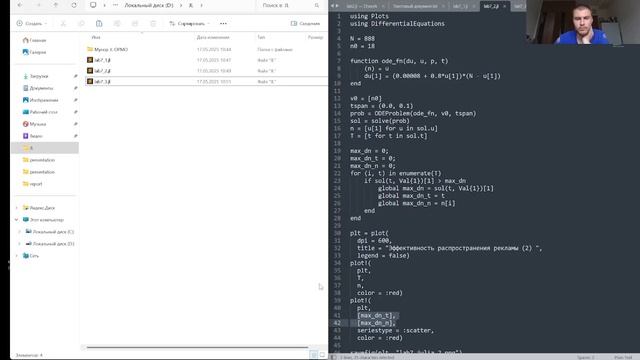Open the Сортировать dropdown menu
640x360 pixels.
pyautogui.click(x=190, y=24)
